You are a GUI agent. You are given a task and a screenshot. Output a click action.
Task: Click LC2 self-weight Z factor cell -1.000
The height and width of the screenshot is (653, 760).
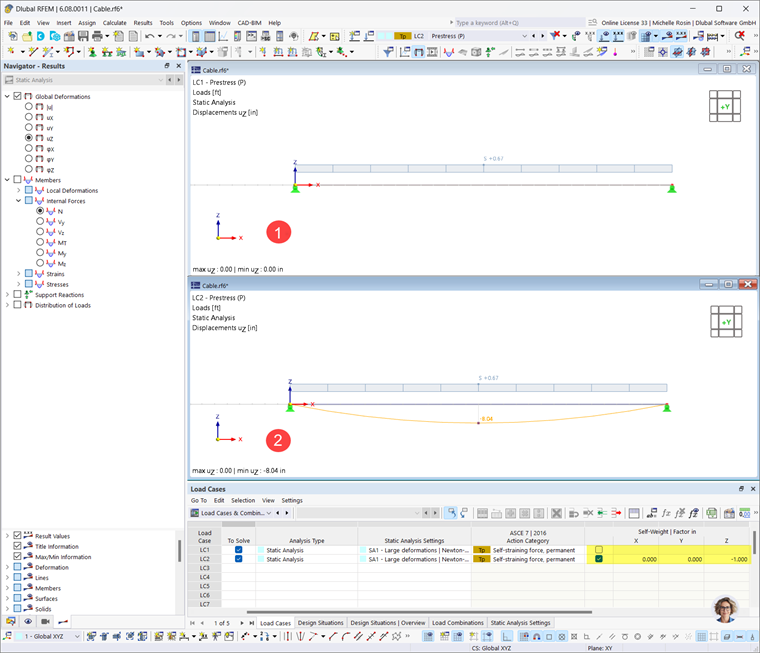(727, 559)
